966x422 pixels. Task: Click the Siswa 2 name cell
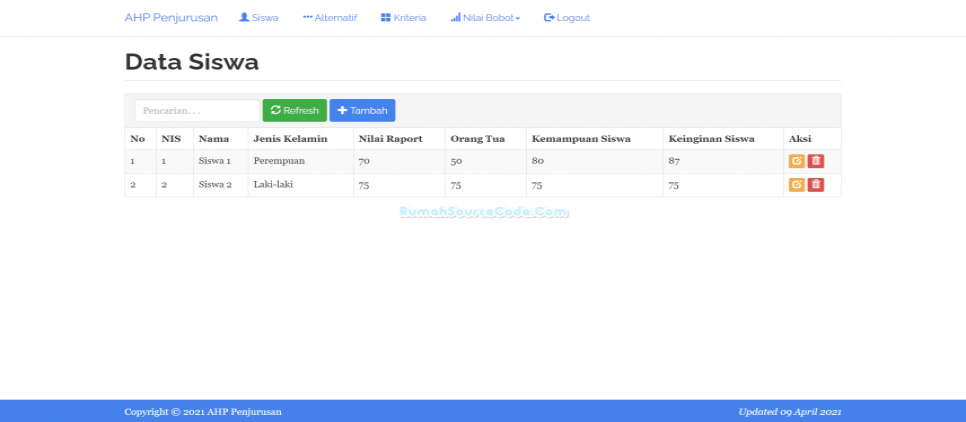[x=215, y=185]
